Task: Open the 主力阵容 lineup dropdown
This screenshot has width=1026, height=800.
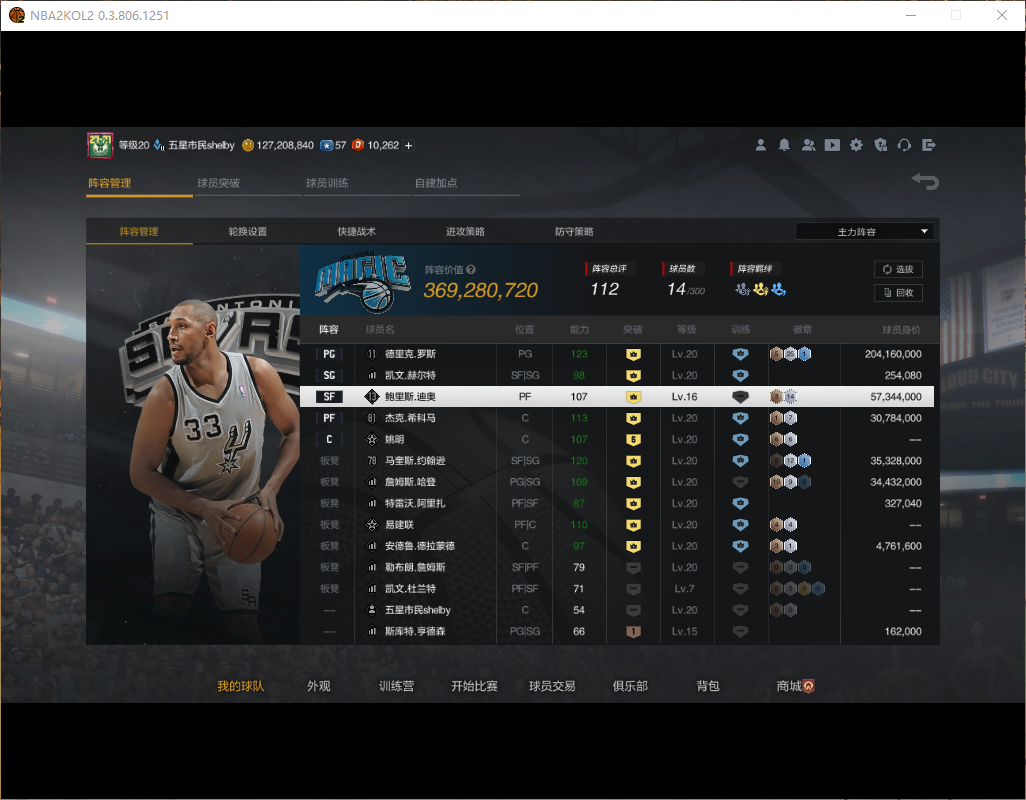Action: click(x=864, y=232)
